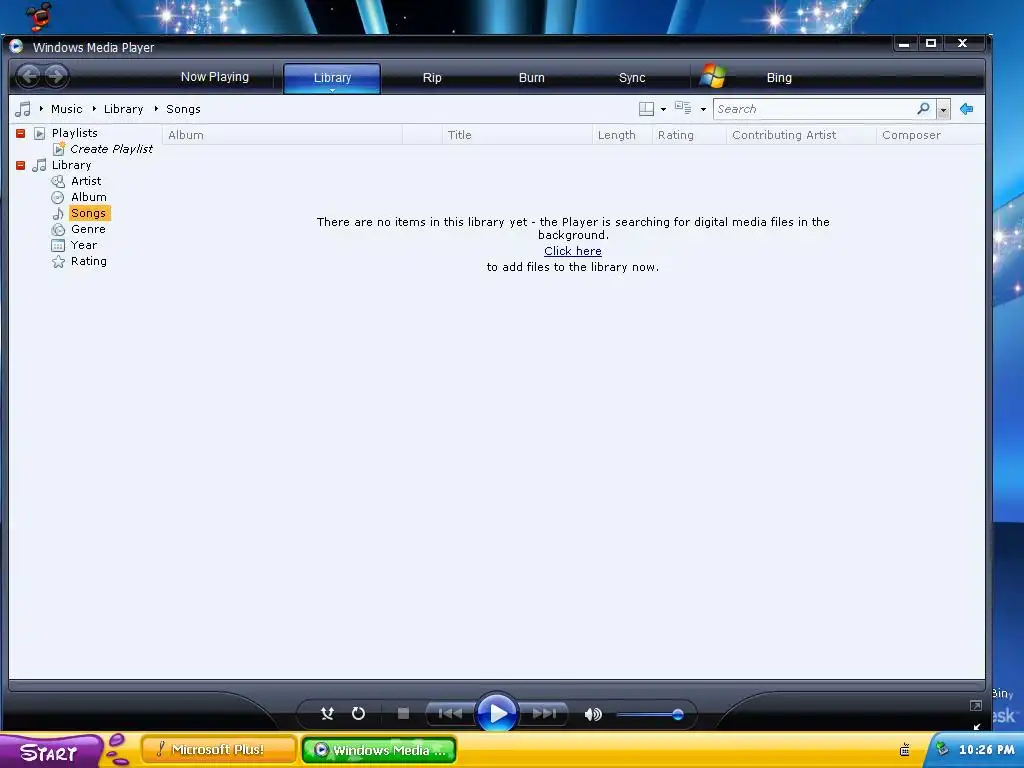This screenshot has width=1024, height=768.
Task: Open the Library tab
Action: (332, 78)
